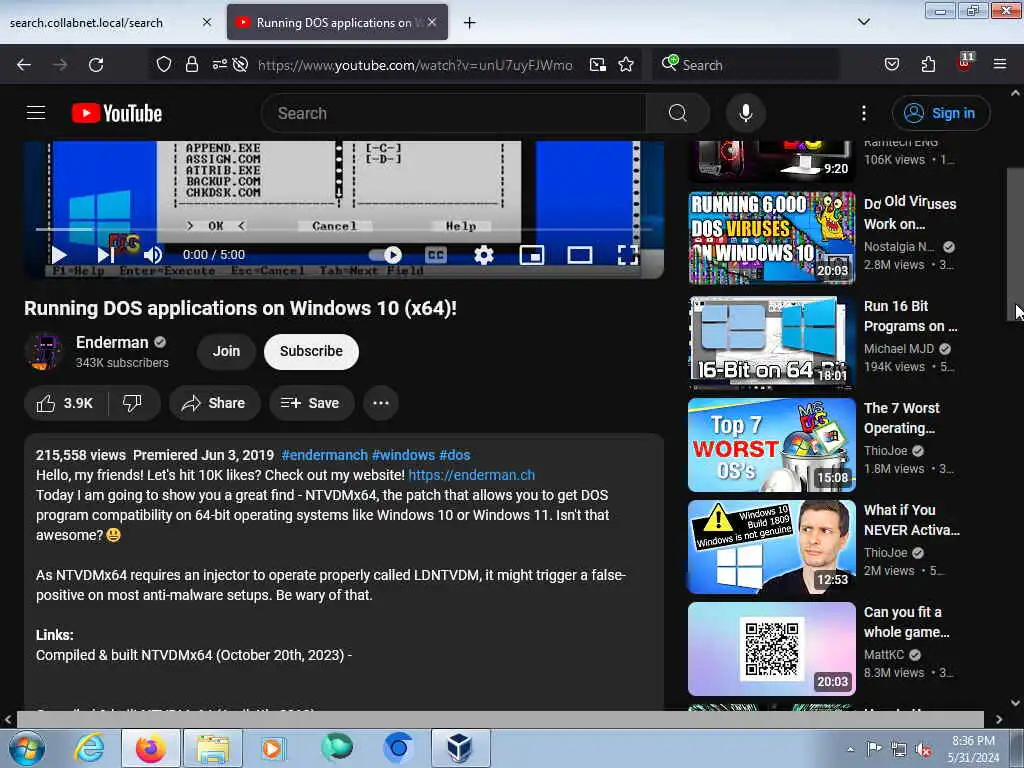The width and height of the screenshot is (1024, 768).
Task: Open the #endermanch hashtag
Action: point(325,455)
